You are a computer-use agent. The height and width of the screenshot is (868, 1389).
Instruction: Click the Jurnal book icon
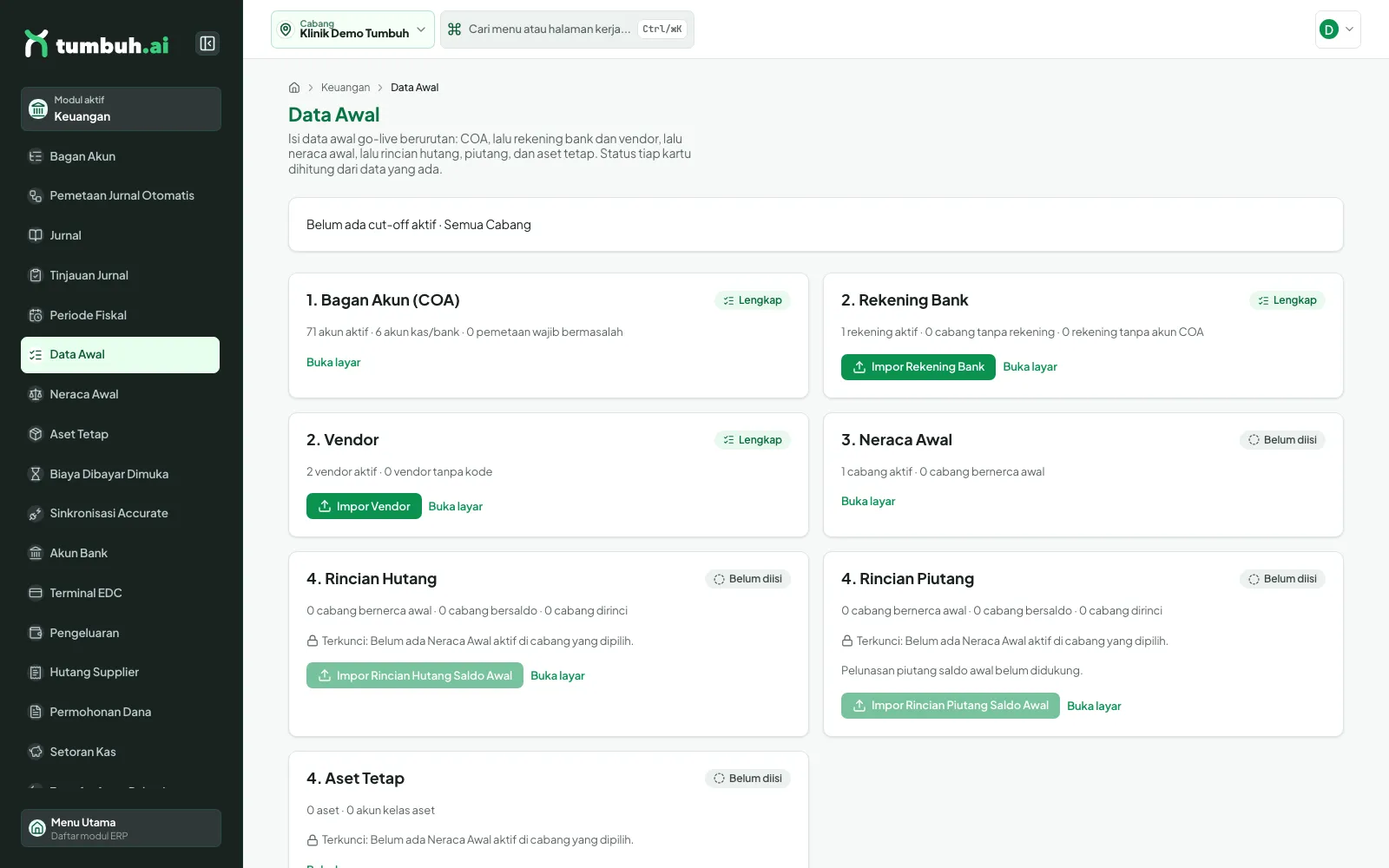pyautogui.click(x=36, y=235)
